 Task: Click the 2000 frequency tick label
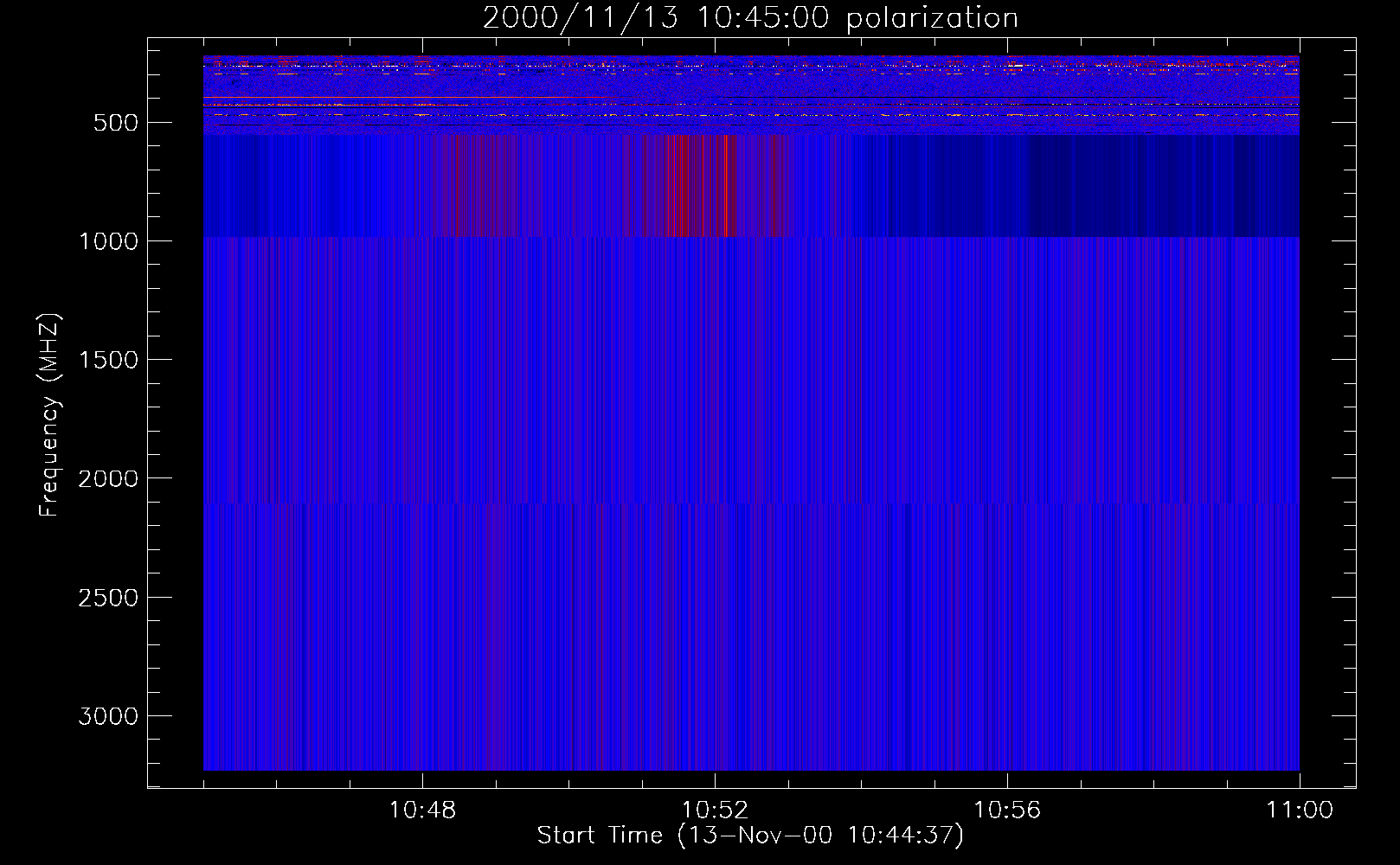click(108, 479)
